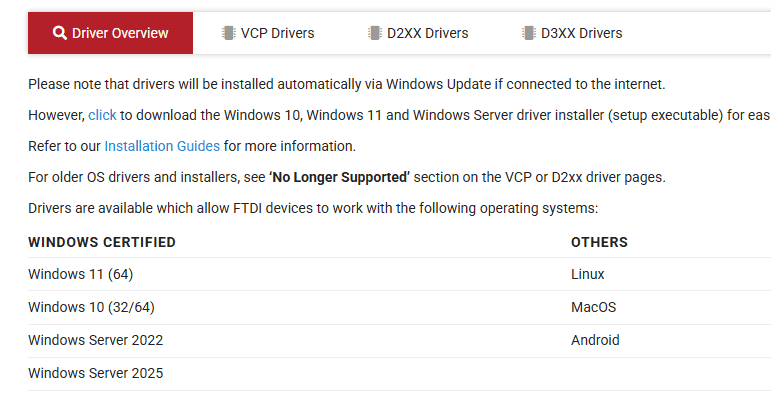
Task: Select the D2XX Drivers tab
Action: [427, 33]
